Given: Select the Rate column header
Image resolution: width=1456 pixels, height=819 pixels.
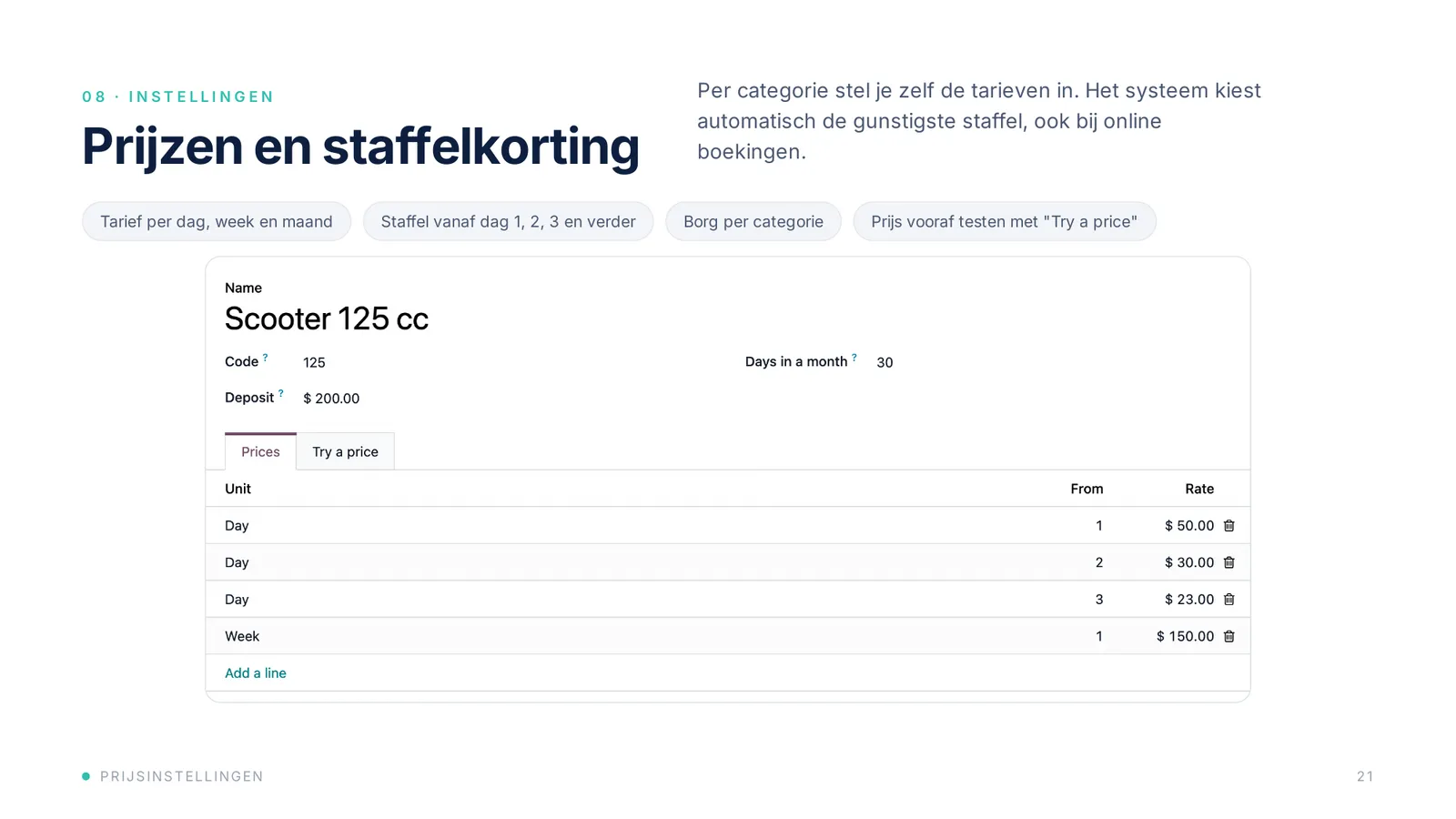Looking at the screenshot, I should [1199, 489].
